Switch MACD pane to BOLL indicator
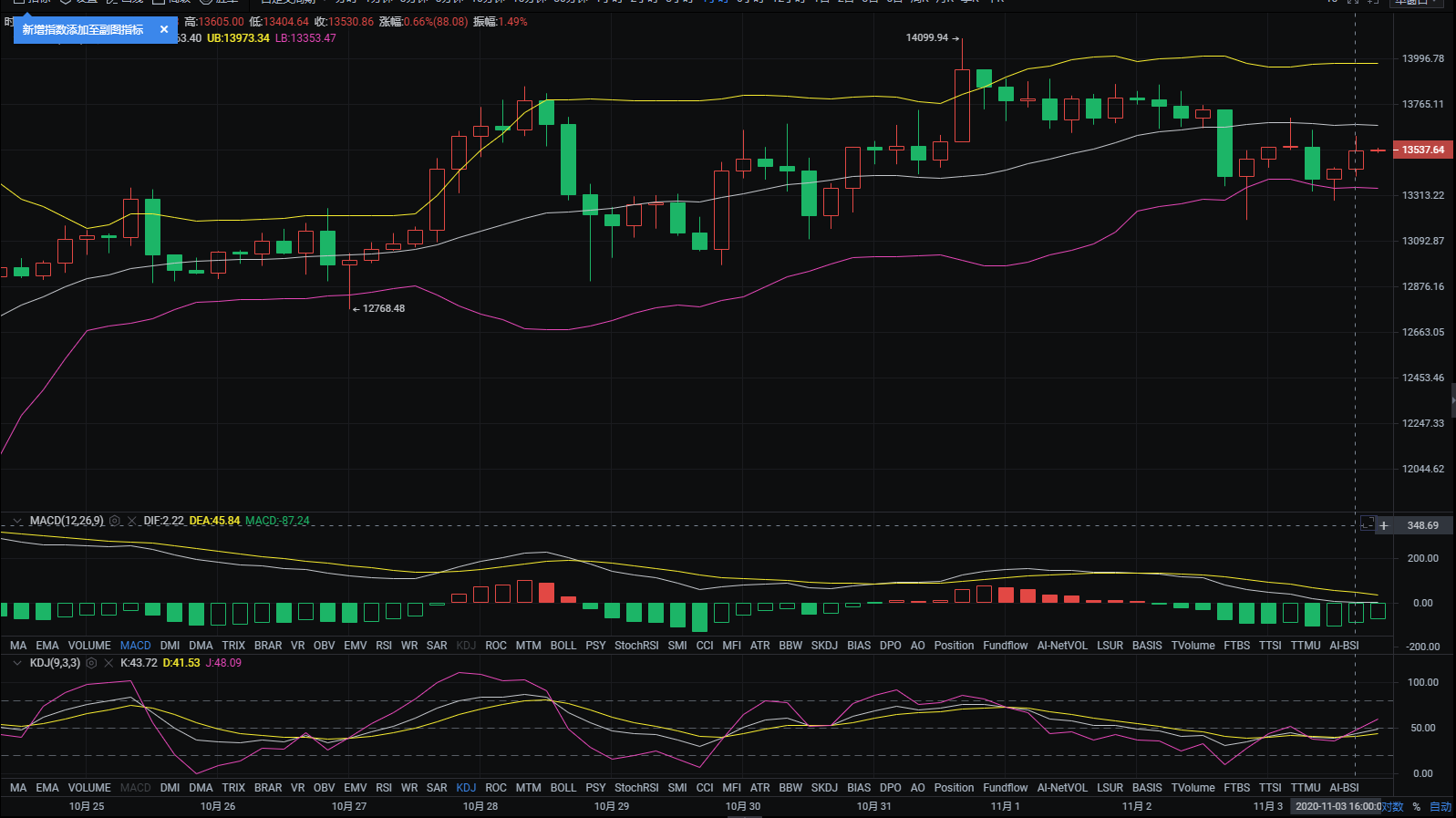This screenshot has width=1456, height=818. (563, 646)
